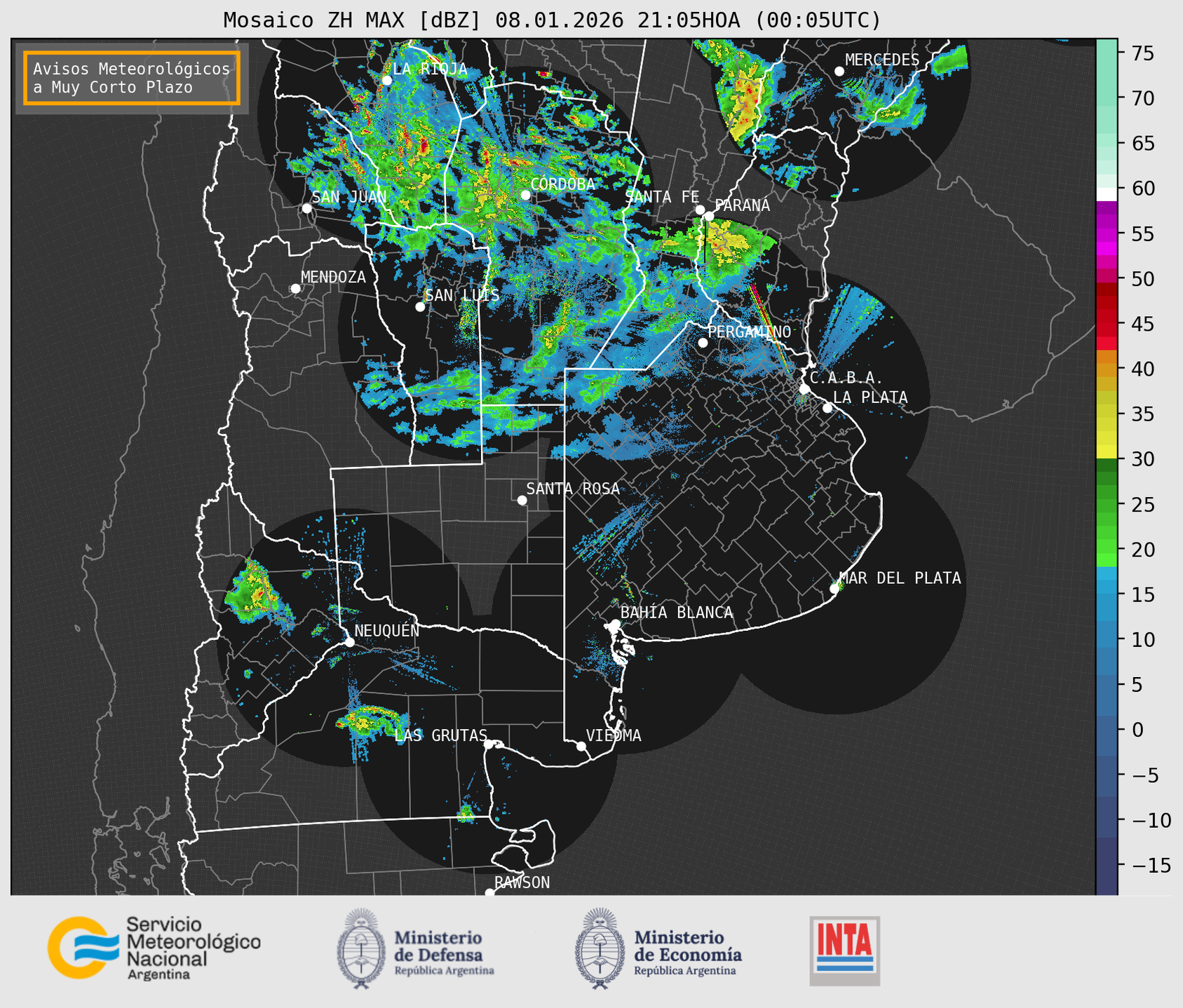Click the Santa Fe city marker dot

700,210
